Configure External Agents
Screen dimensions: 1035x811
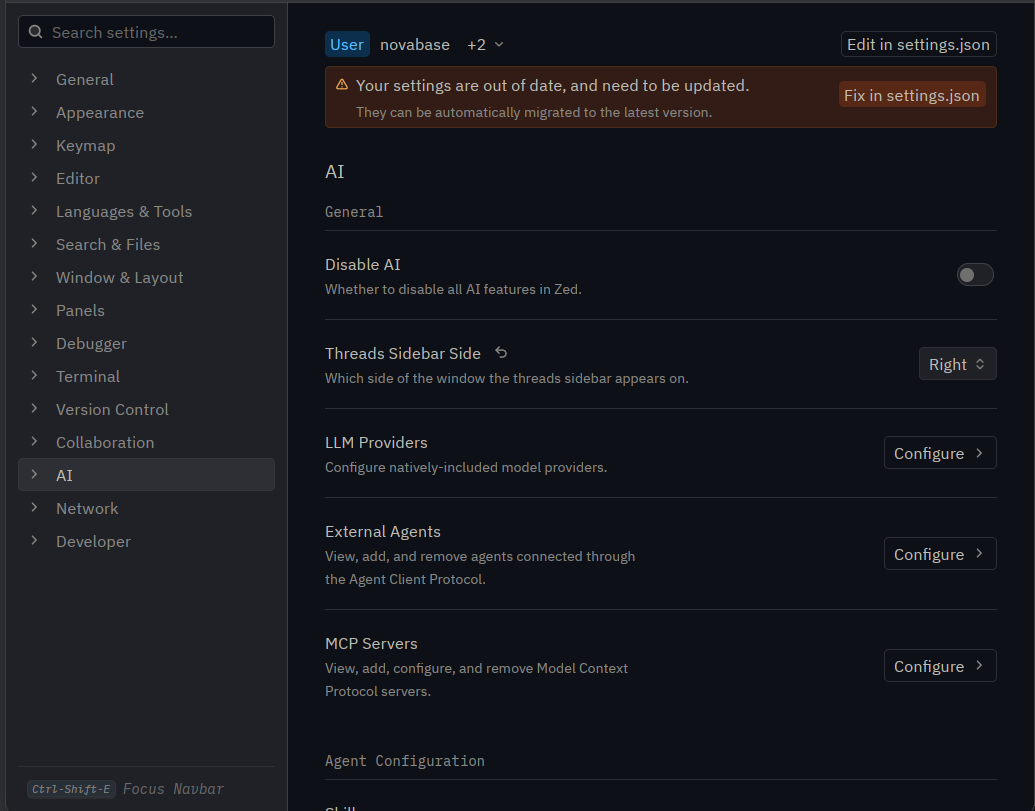click(940, 554)
